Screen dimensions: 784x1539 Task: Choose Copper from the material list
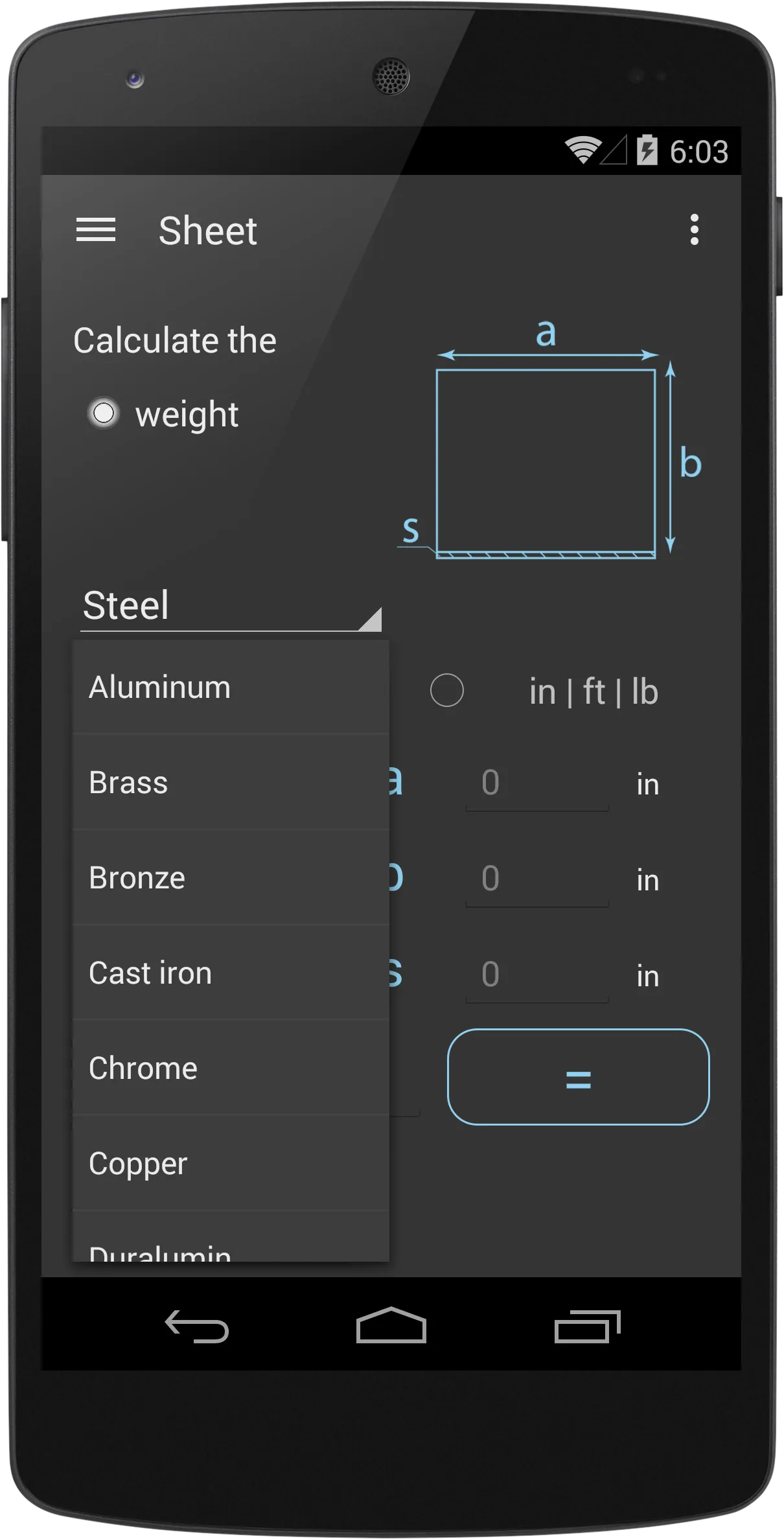(231, 1163)
